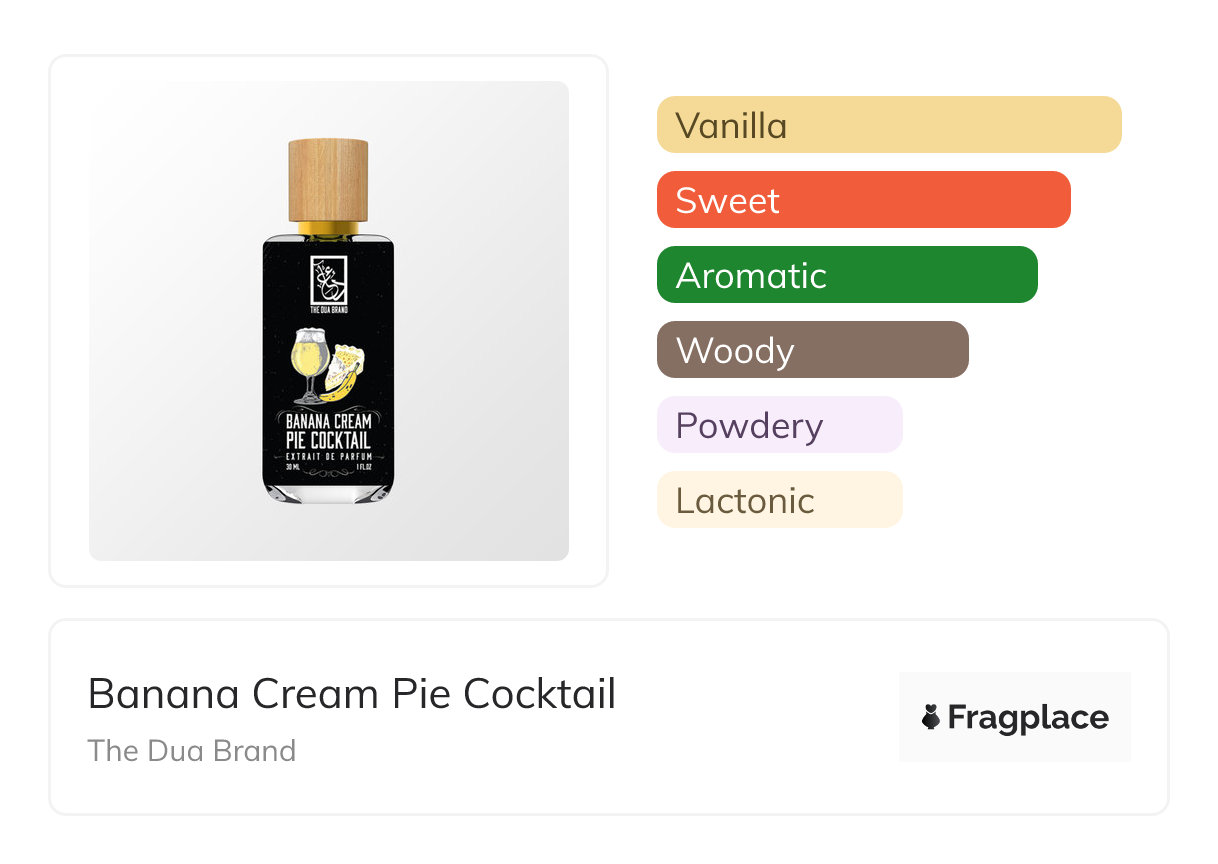Click the Fragplace perfume bottle logo icon
The height and width of the screenshot is (864, 1218).
931,717
